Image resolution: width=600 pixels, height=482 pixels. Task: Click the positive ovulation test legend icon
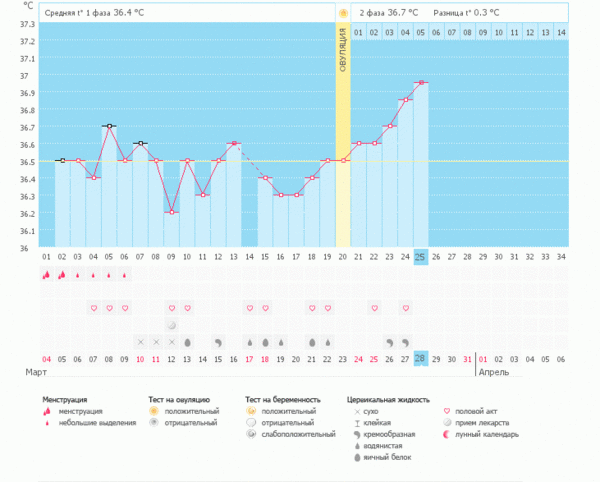pos(153,411)
